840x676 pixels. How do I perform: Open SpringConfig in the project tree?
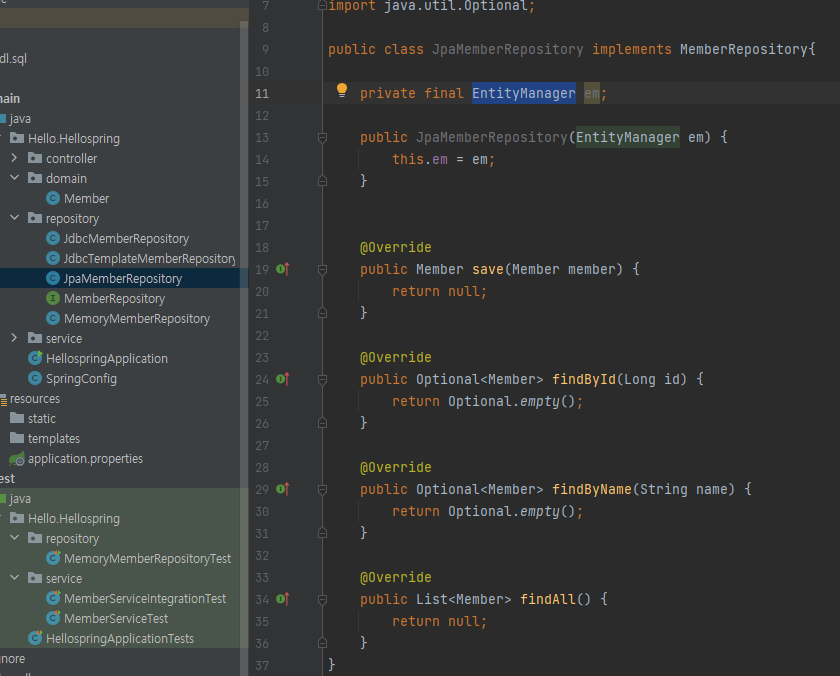(81, 379)
